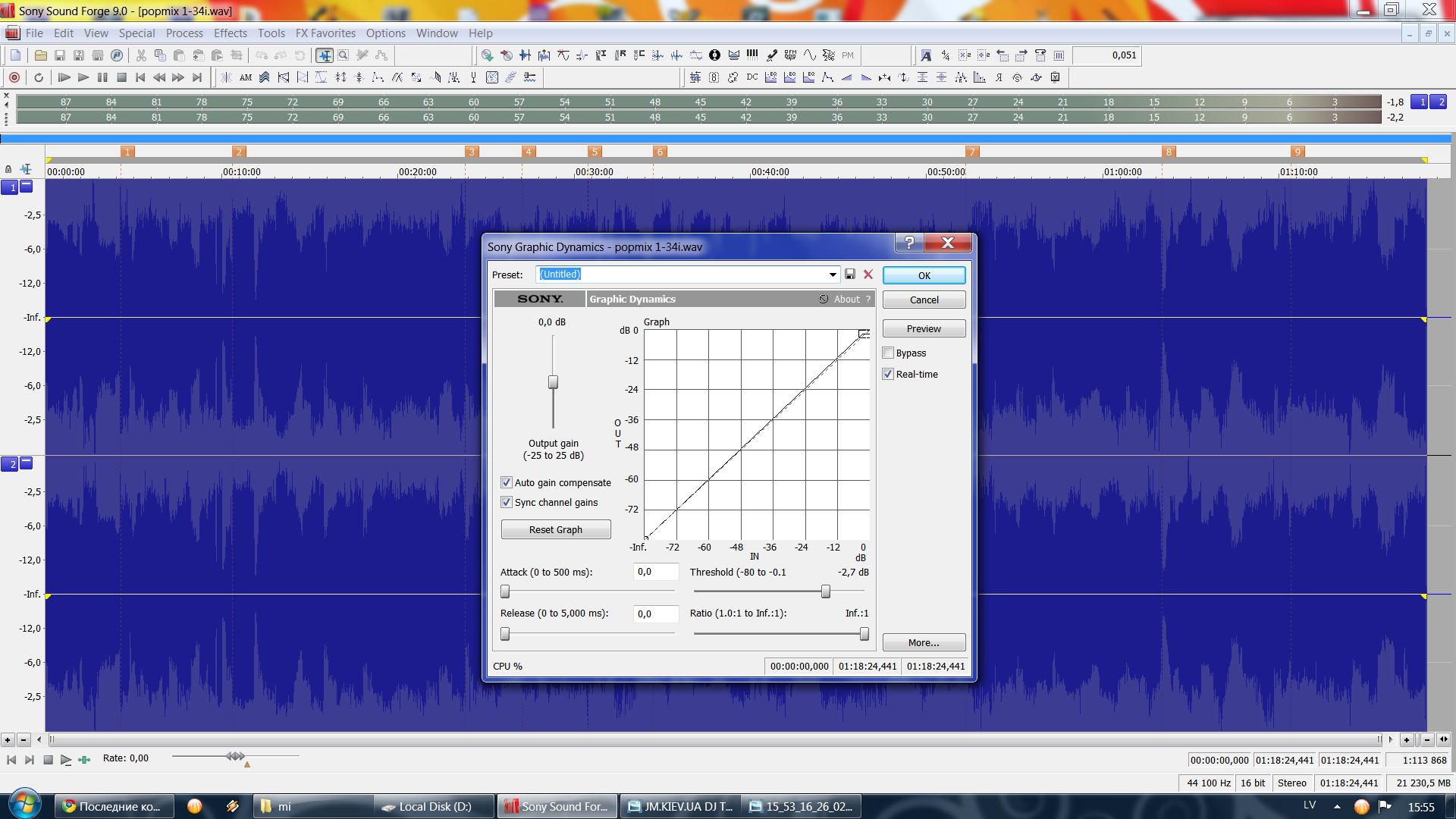Cancel the Graphic Dynamics dialog

(924, 300)
